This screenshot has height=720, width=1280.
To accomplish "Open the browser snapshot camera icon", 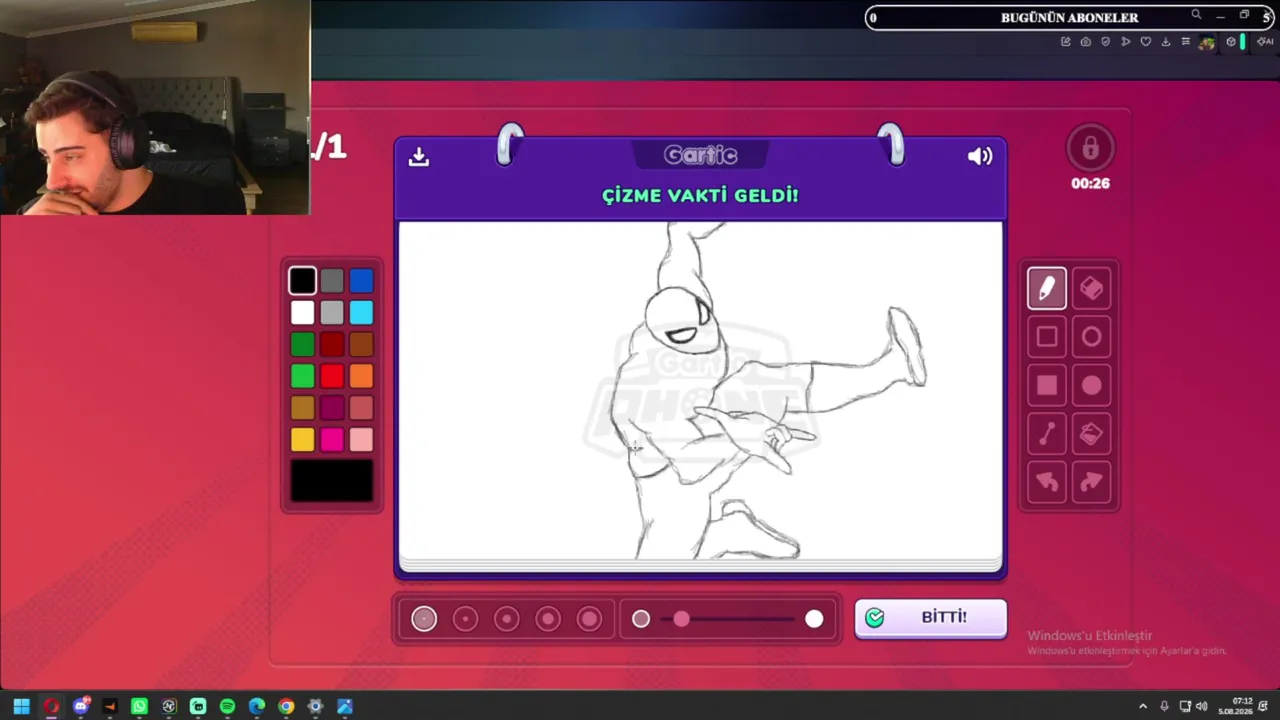I will pos(1085,42).
